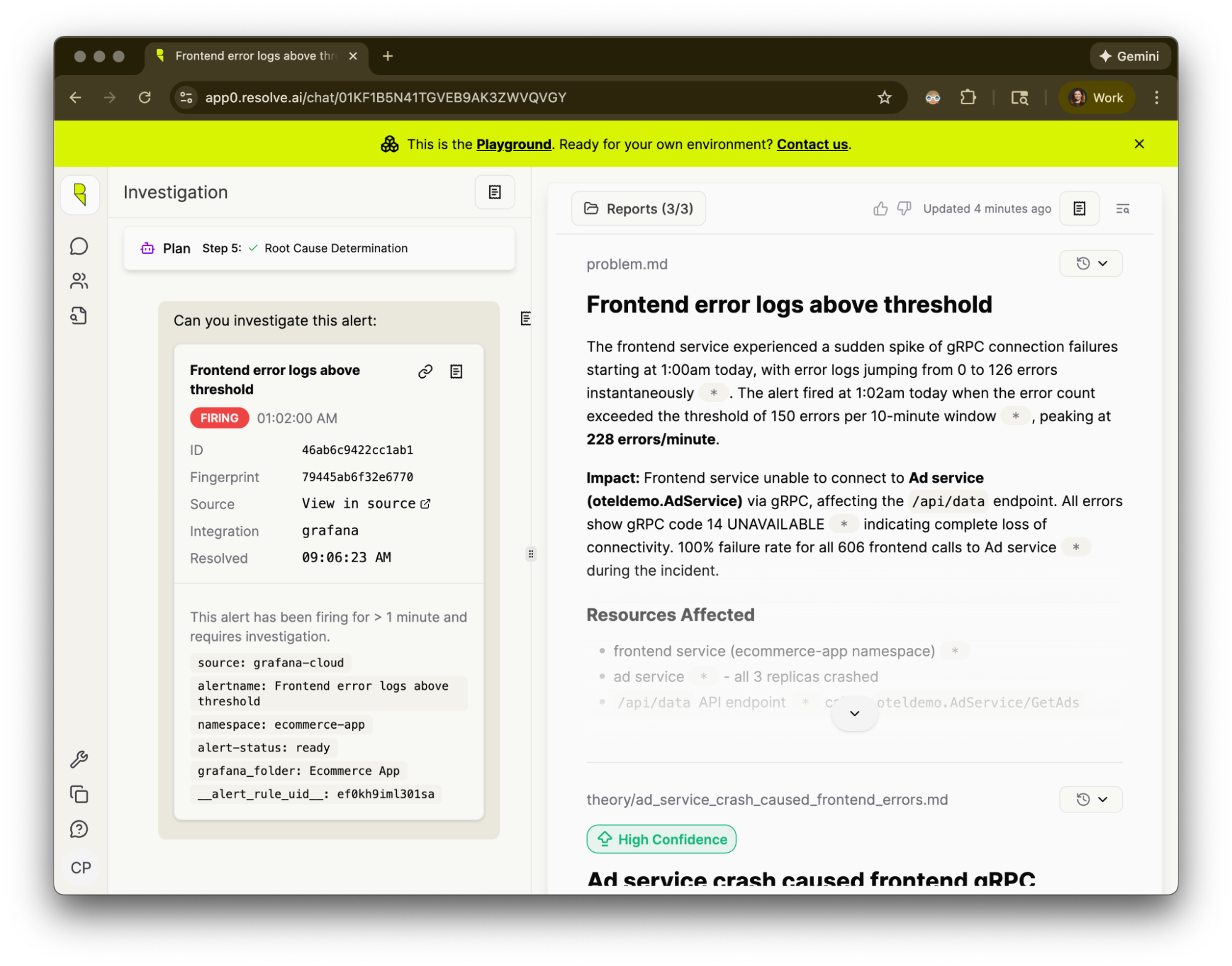
Task: Open the help question bubble icon
Action: [x=79, y=829]
